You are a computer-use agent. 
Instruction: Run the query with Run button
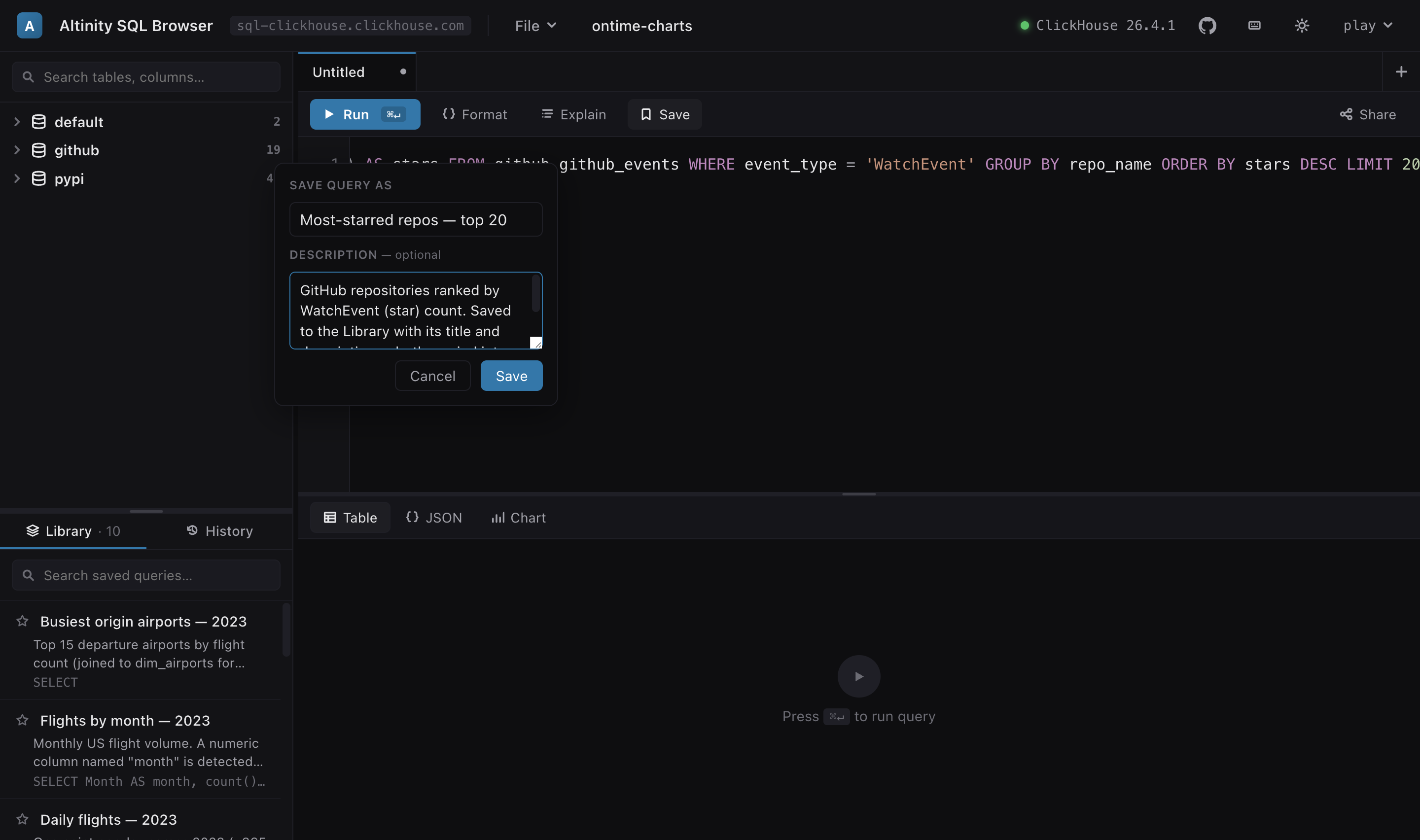pos(365,114)
